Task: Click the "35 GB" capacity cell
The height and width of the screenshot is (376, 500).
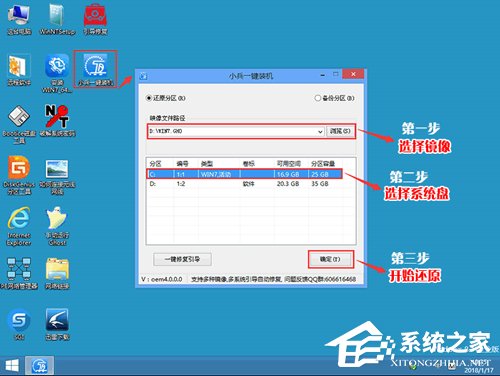Action: click(320, 184)
